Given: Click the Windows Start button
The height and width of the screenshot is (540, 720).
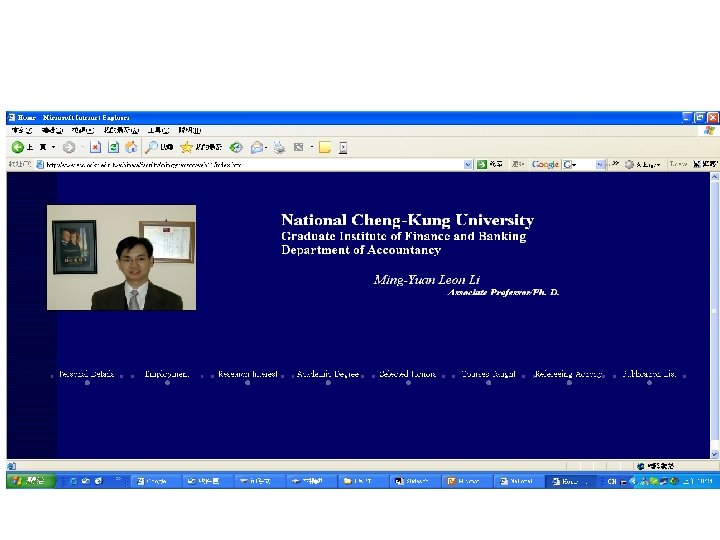Looking at the screenshot, I should pyautogui.click(x=30, y=481).
